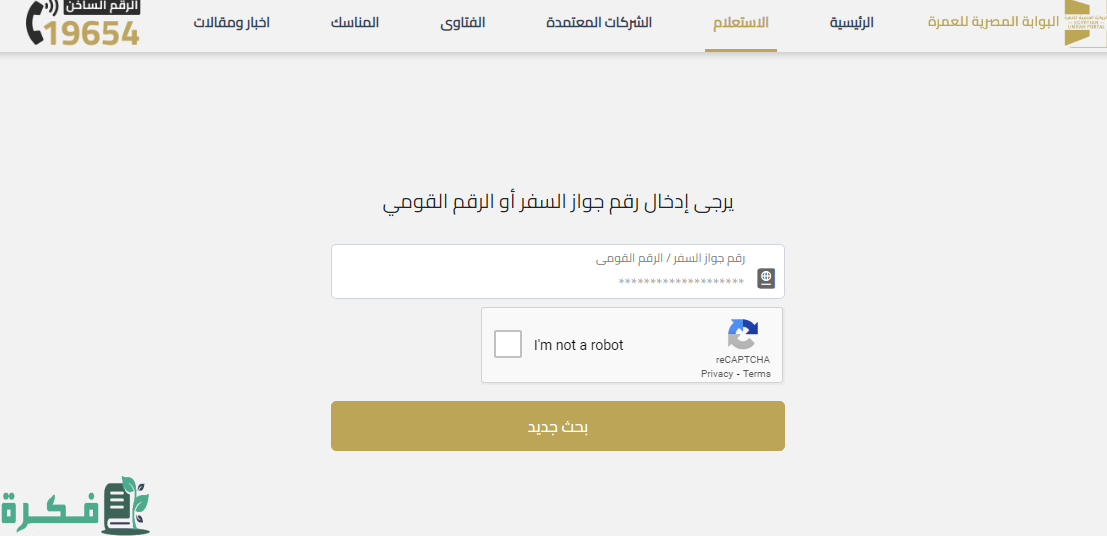
Task: Open the الاستعلام inquiry menu tab
Action: [x=741, y=23]
